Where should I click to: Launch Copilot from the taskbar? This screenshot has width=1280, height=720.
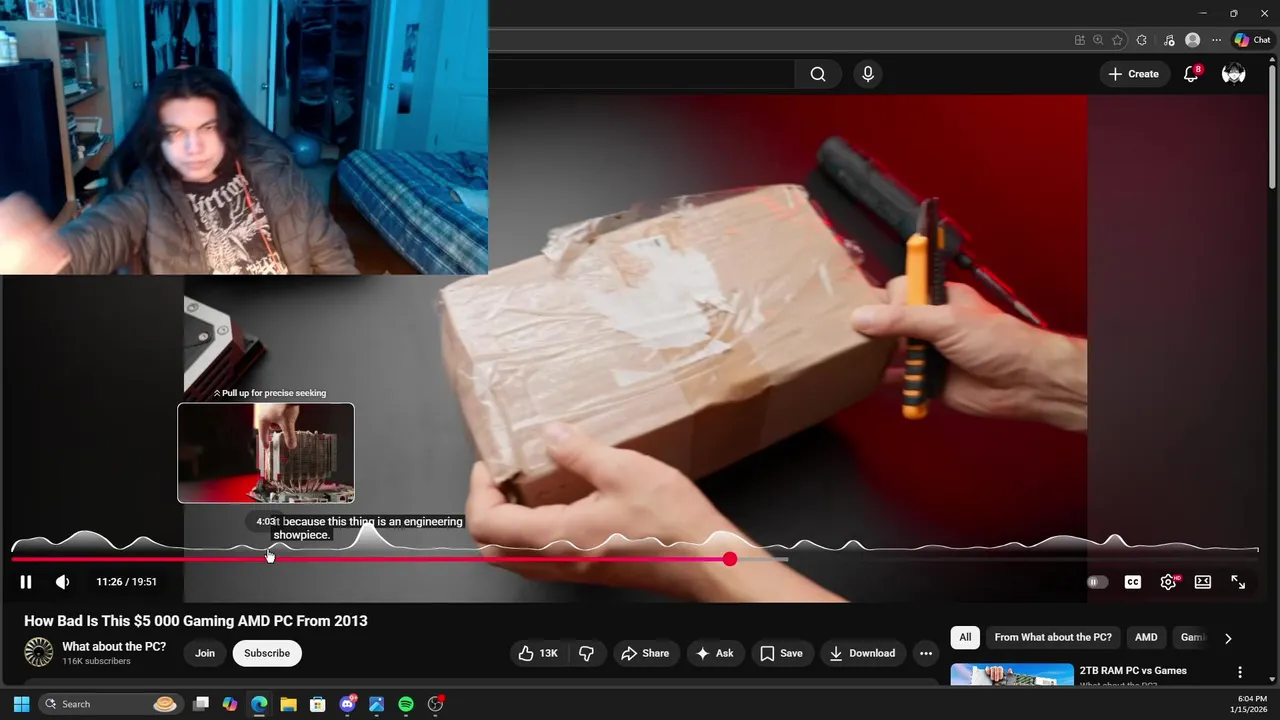click(x=230, y=704)
